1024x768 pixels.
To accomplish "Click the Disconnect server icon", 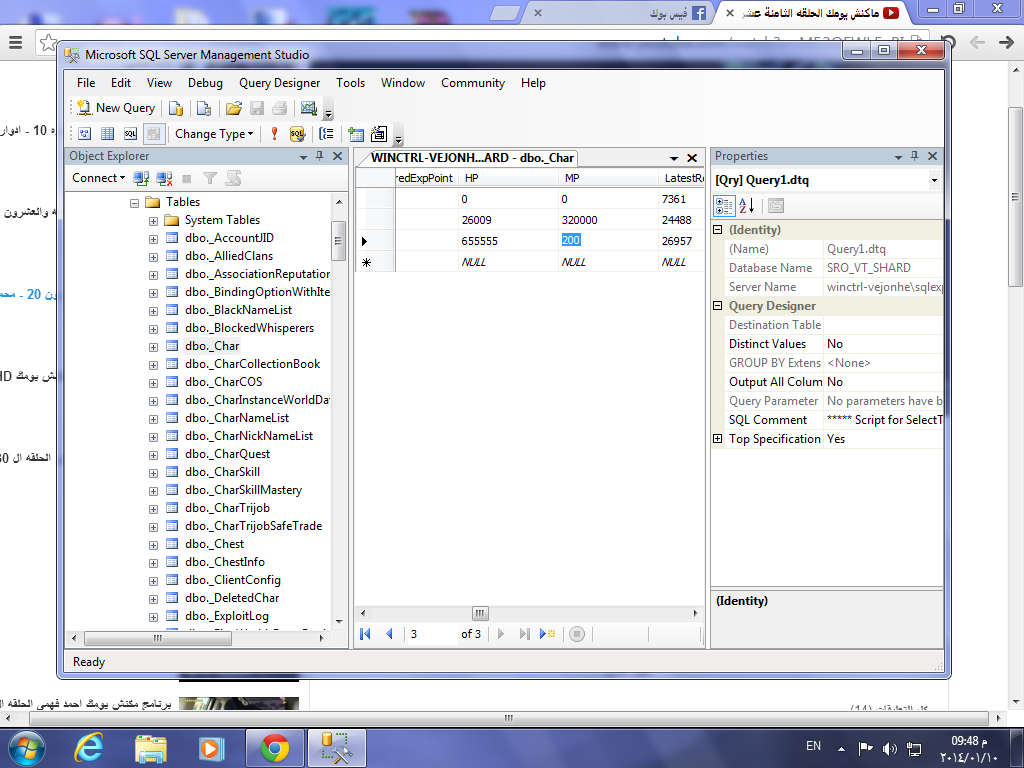I will click(x=164, y=178).
